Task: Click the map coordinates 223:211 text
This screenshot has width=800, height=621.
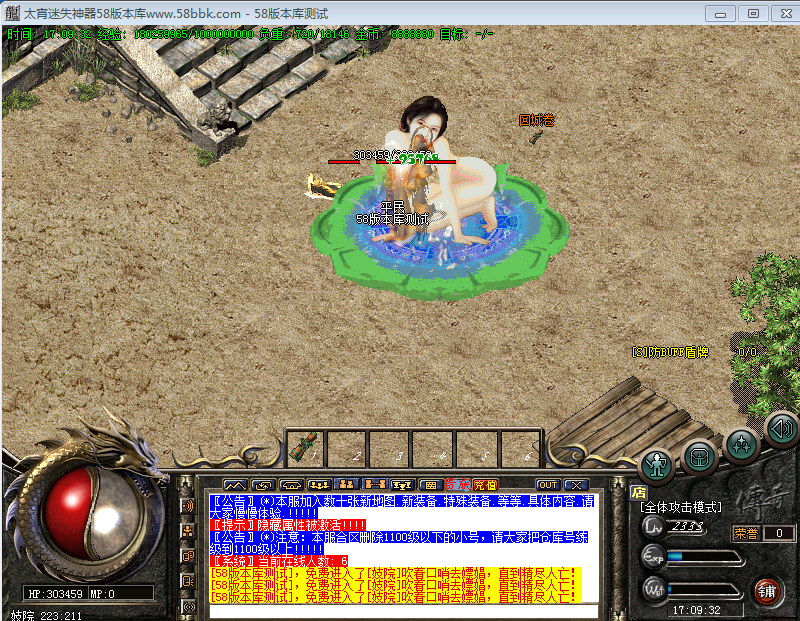Action: (61, 616)
